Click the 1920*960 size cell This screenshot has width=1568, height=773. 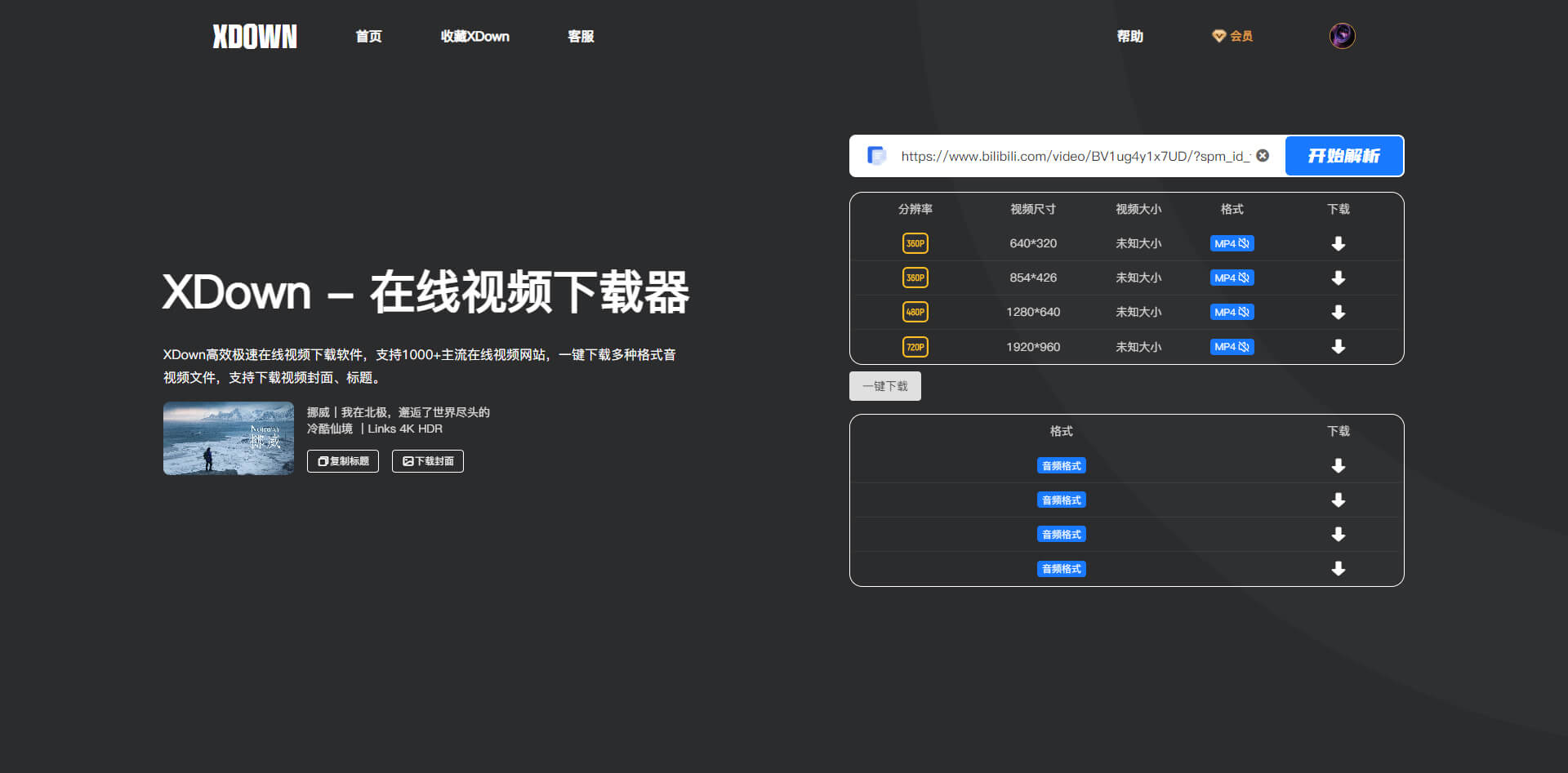(x=1033, y=347)
